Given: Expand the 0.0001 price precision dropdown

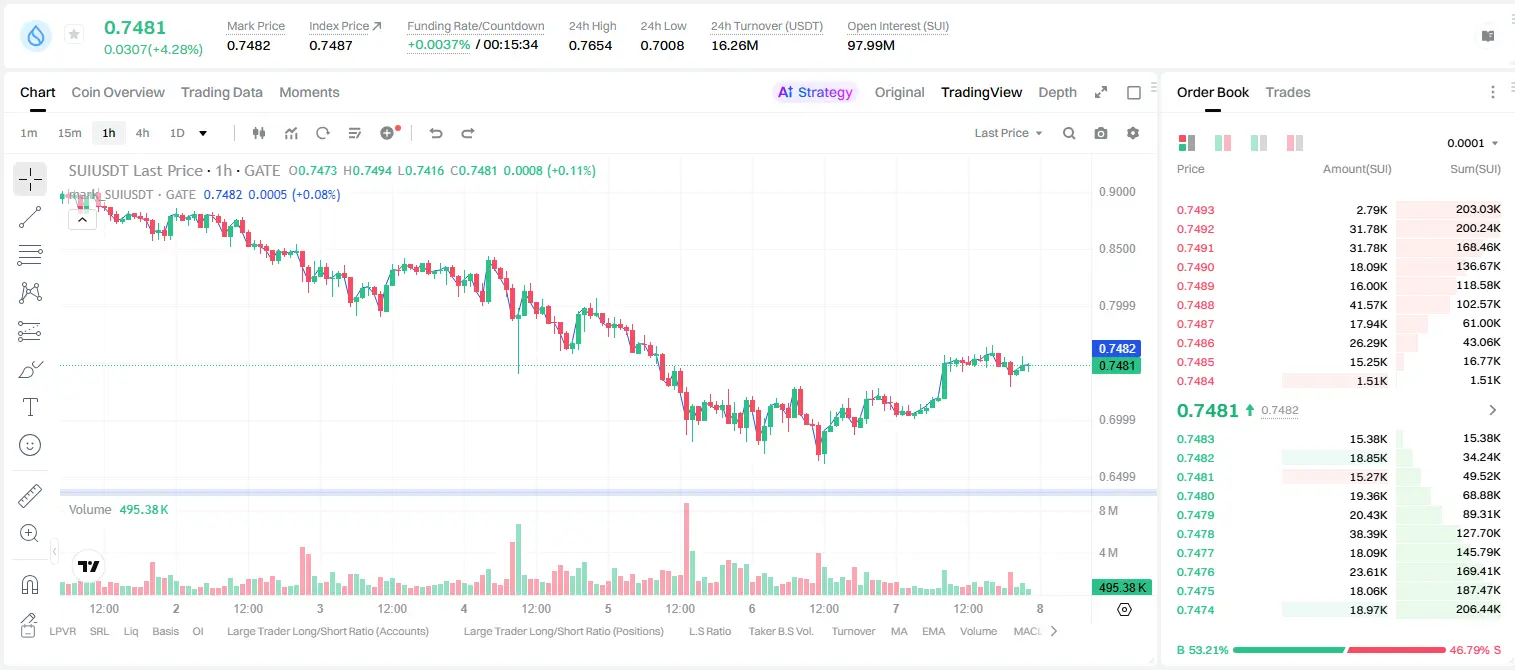Looking at the screenshot, I should coord(1473,143).
